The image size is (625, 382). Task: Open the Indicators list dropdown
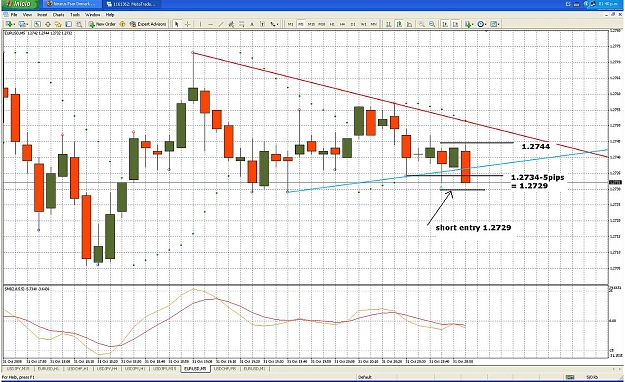click(x=469, y=24)
